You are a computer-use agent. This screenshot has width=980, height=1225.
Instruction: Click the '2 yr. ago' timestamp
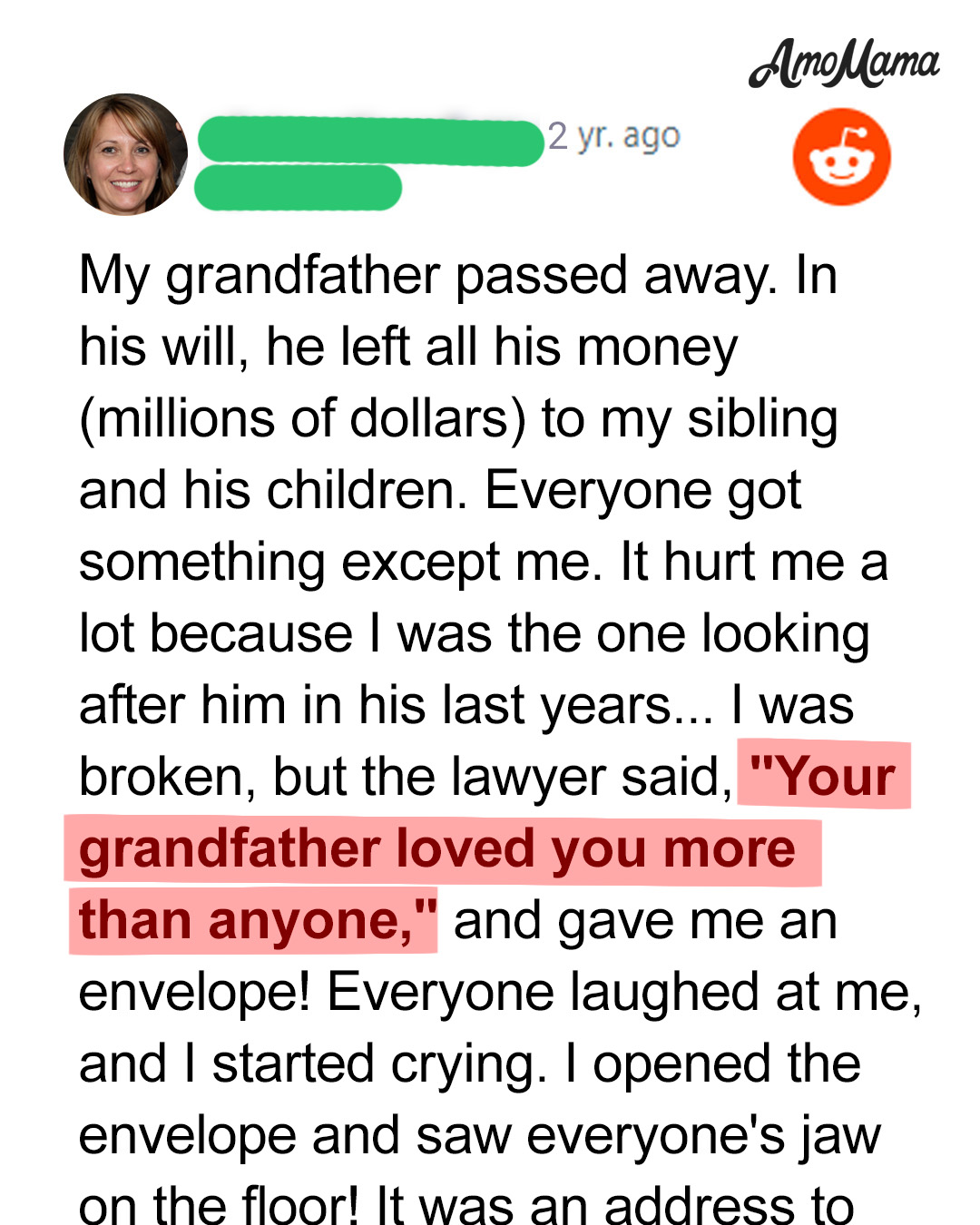[613, 137]
